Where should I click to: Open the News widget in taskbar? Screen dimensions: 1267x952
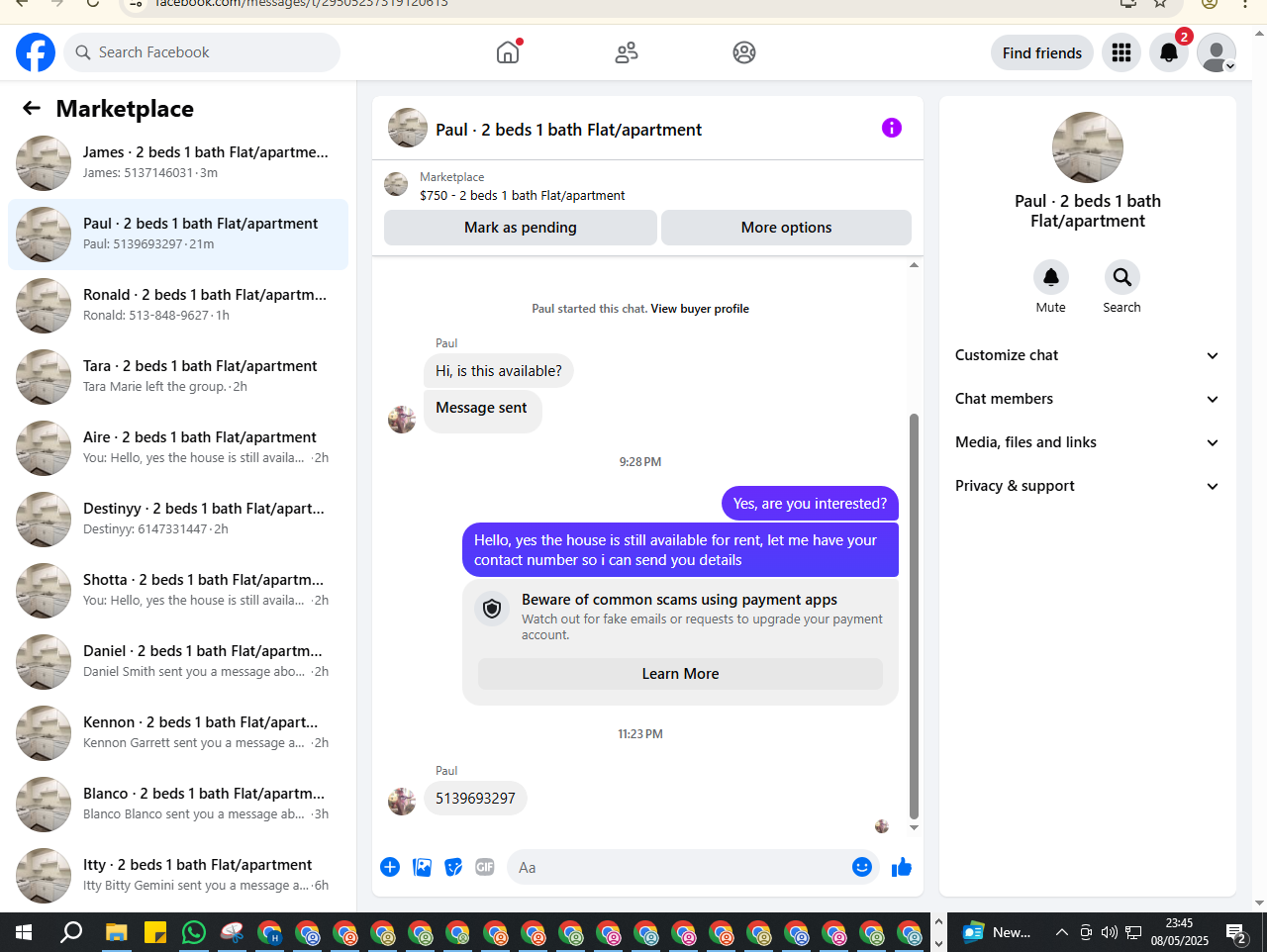997,932
